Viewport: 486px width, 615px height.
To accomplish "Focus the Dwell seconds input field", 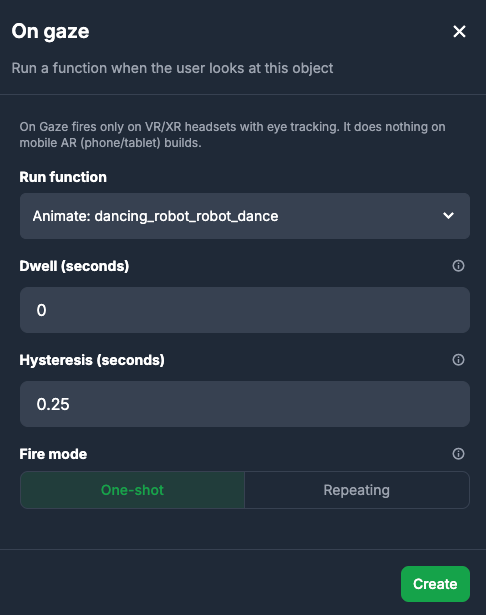I will [x=245, y=310].
